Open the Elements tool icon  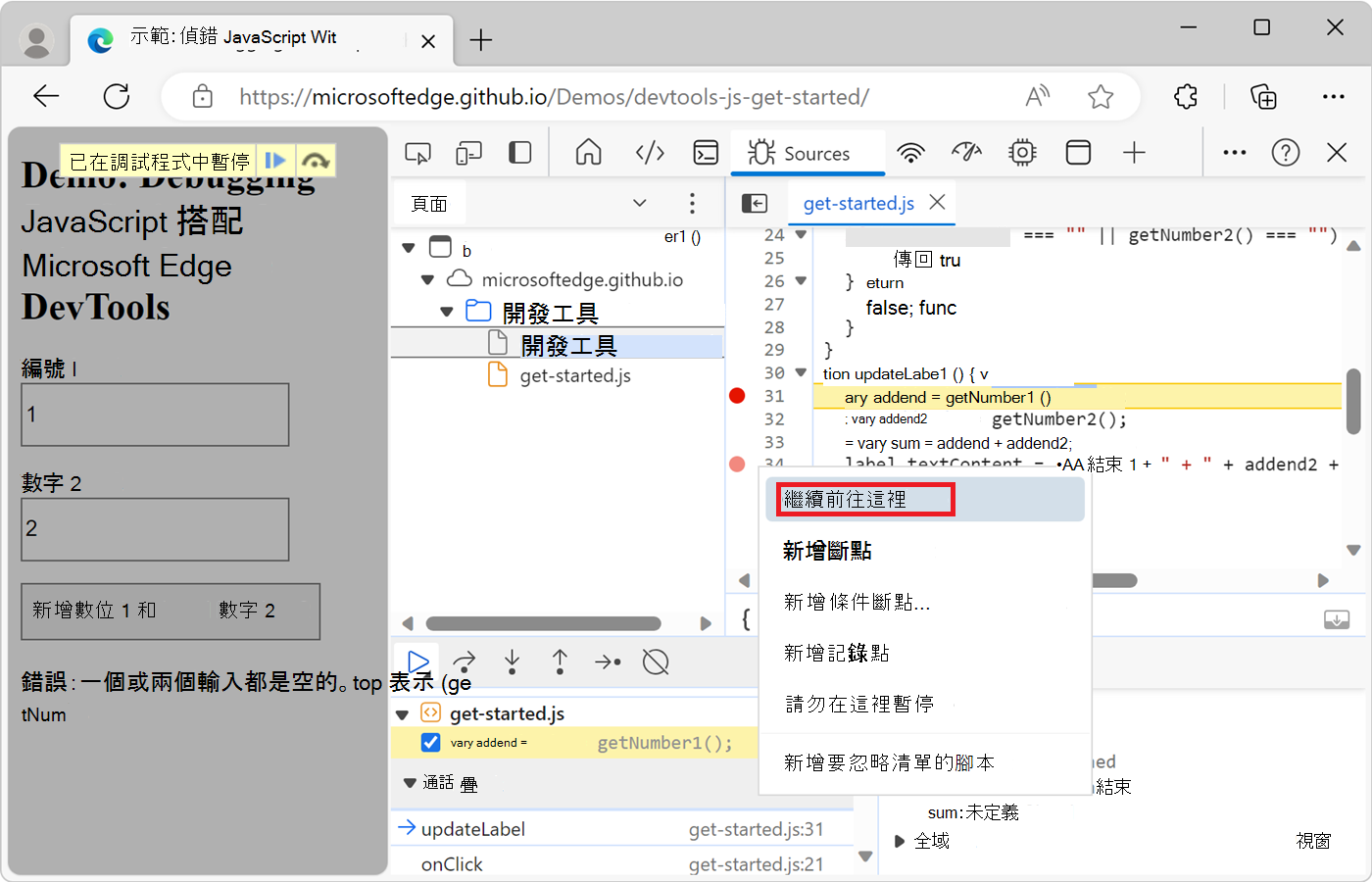tap(650, 152)
